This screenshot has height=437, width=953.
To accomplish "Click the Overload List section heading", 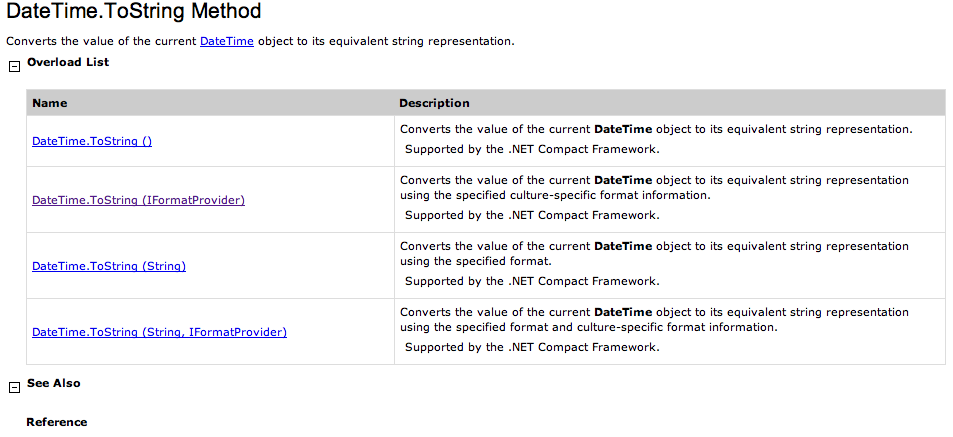I will pos(68,62).
